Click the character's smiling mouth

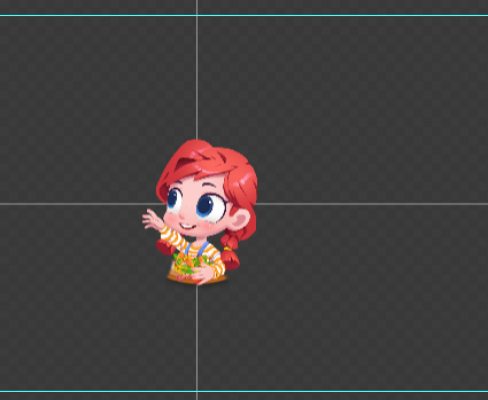click(x=187, y=227)
